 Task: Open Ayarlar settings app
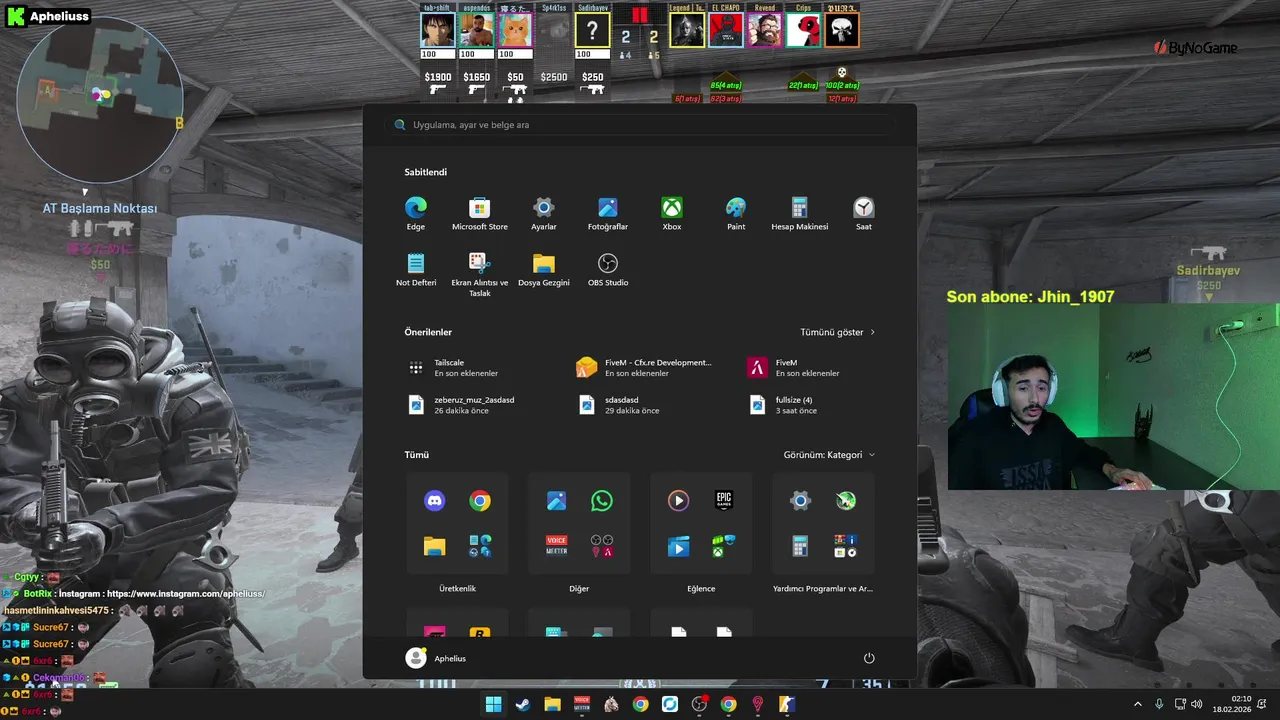[544, 213]
